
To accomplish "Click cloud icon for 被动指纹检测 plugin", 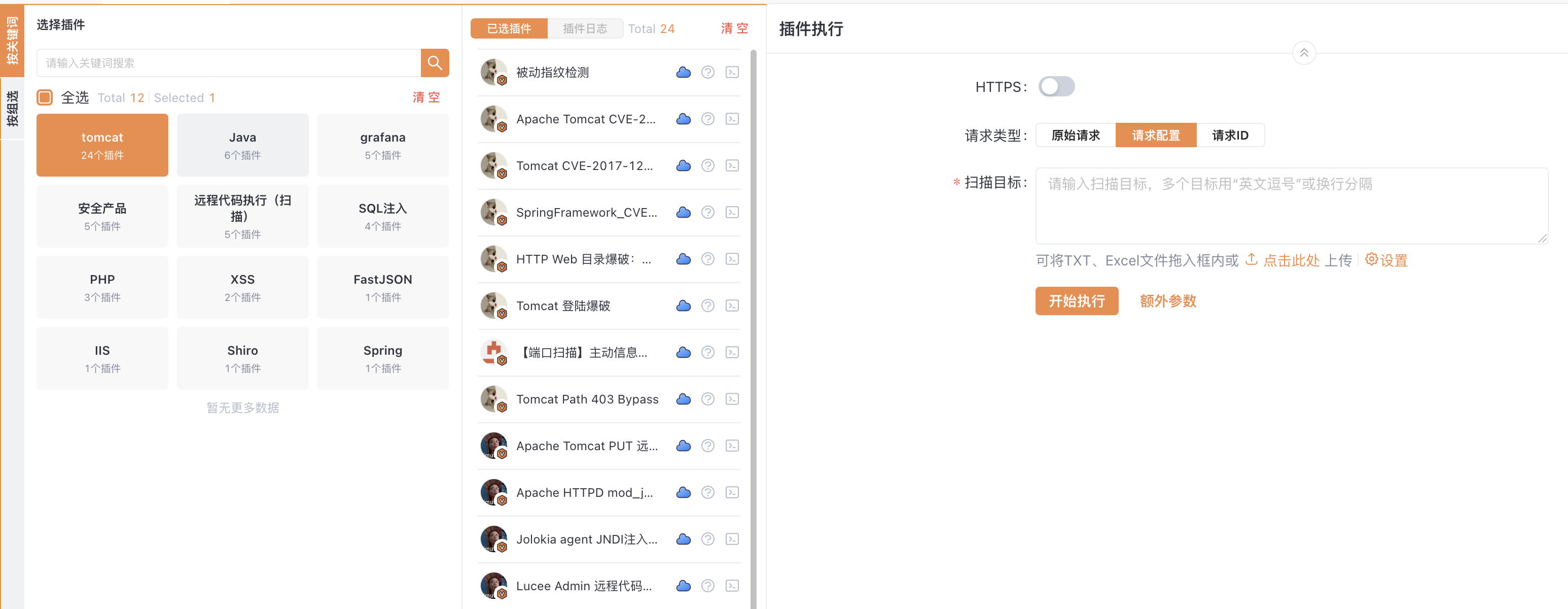I will tap(683, 73).
